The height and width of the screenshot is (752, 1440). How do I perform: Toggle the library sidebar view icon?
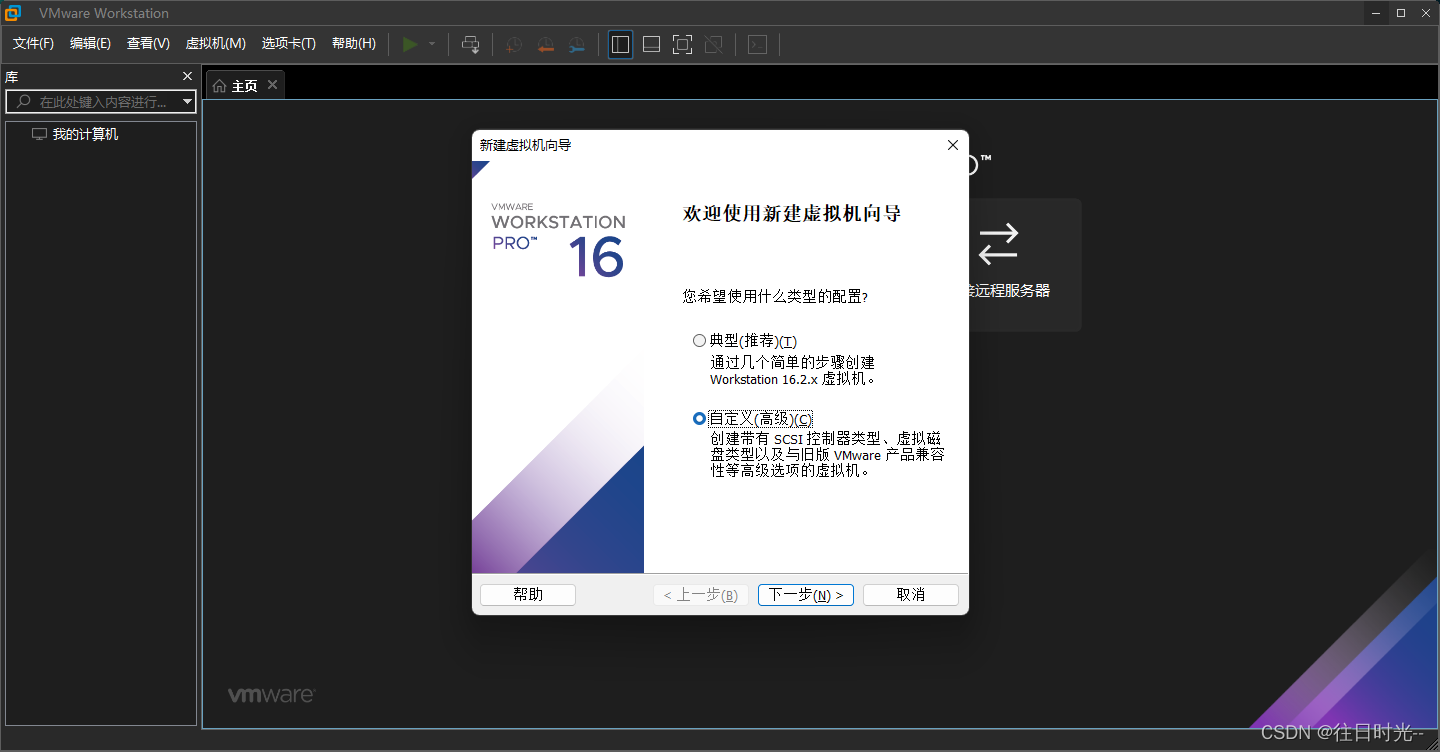620,44
